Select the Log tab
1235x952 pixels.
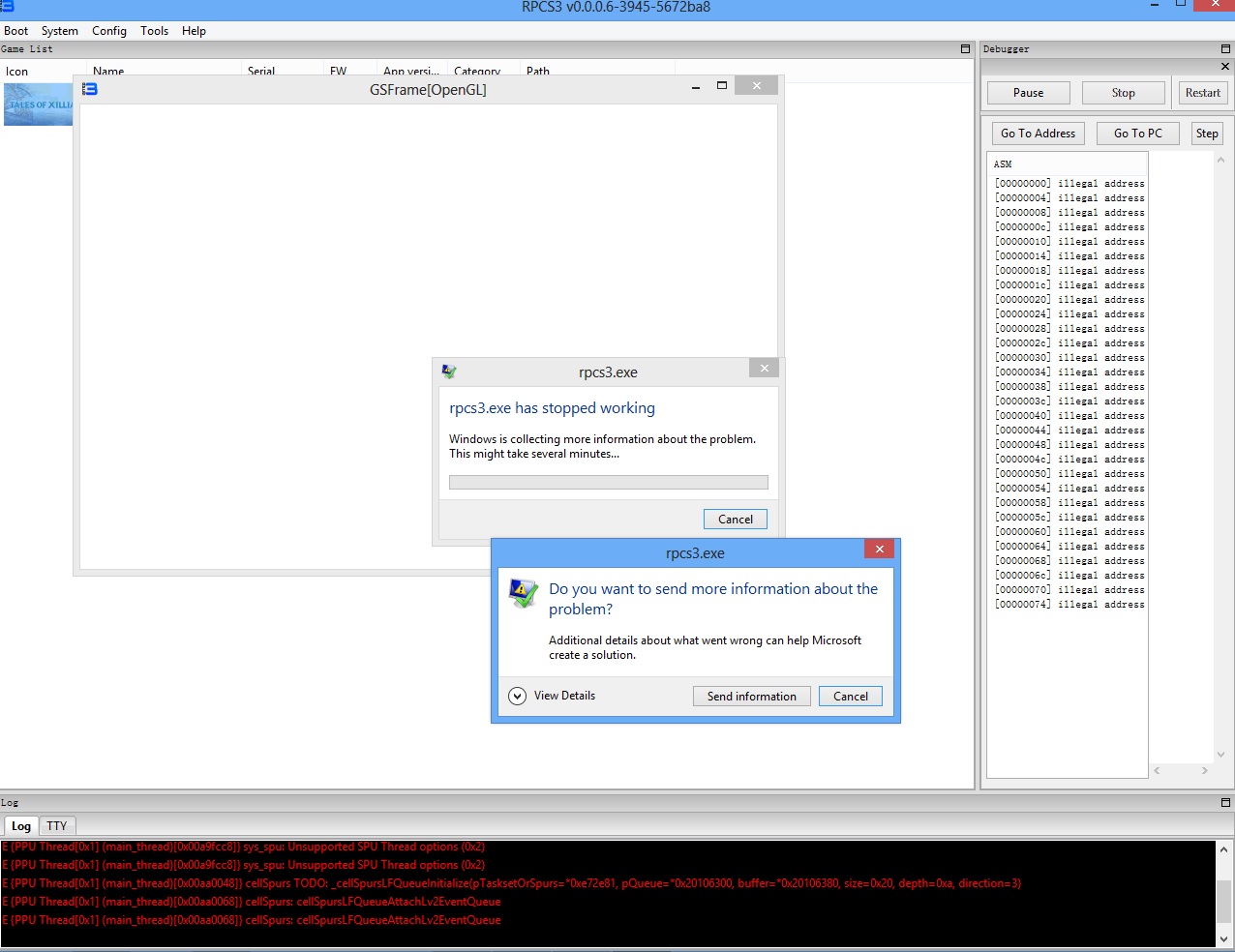[x=21, y=825]
